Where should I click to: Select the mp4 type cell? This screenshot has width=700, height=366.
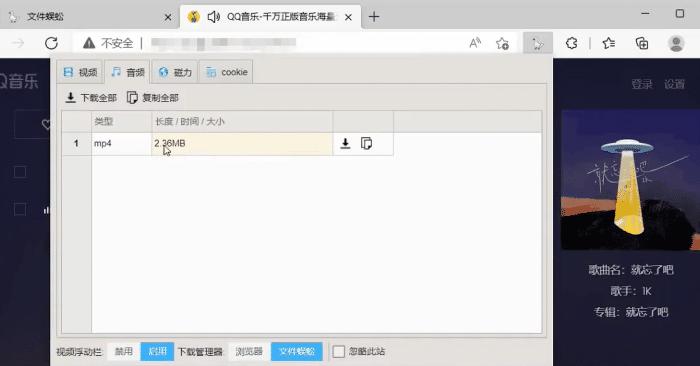coord(121,143)
